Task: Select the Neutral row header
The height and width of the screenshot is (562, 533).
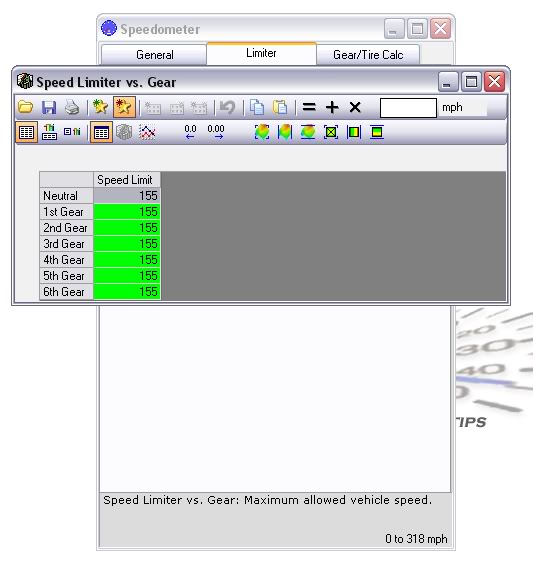Action: (x=66, y=196)
